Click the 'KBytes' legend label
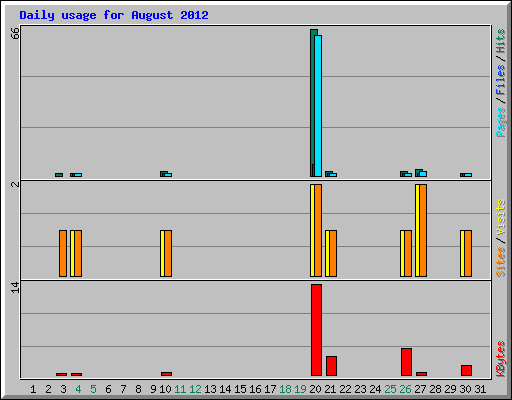 [x=500, y=358]
